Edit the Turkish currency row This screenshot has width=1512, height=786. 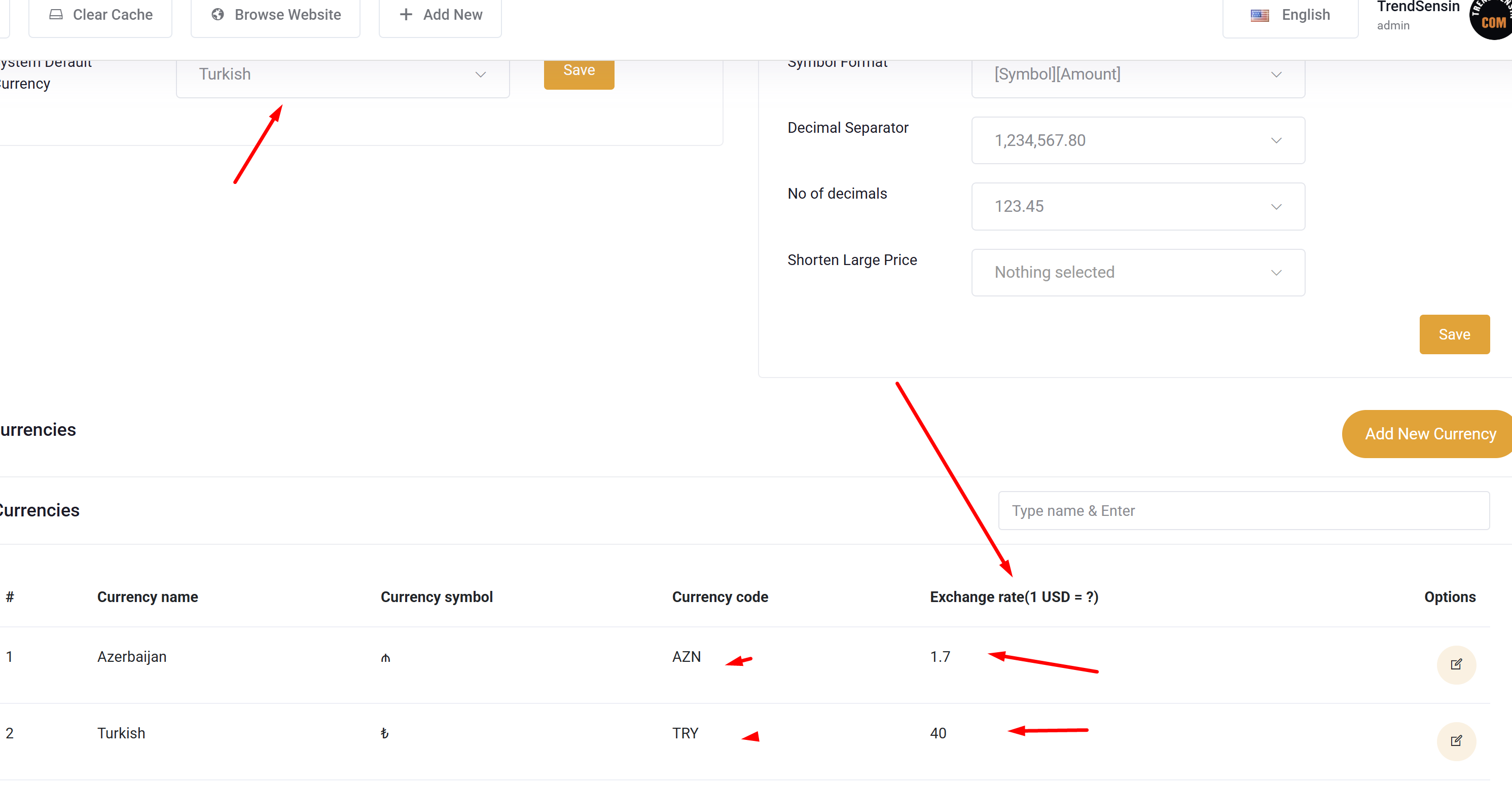(1456, 741)
